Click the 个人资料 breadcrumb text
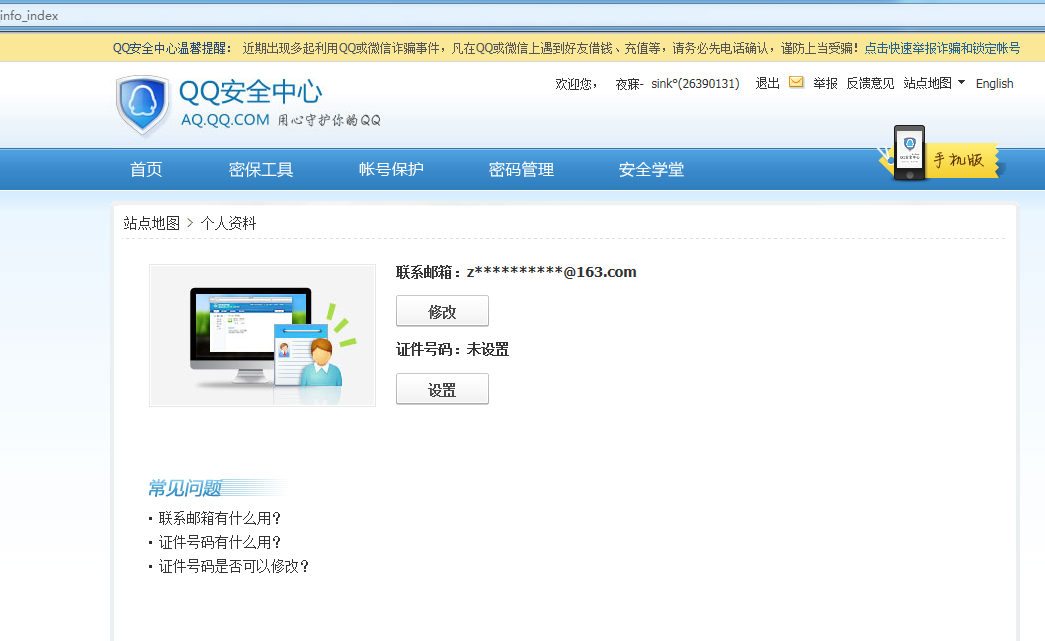The height and width of the screenshot is (641, 1045). point(229,223)
